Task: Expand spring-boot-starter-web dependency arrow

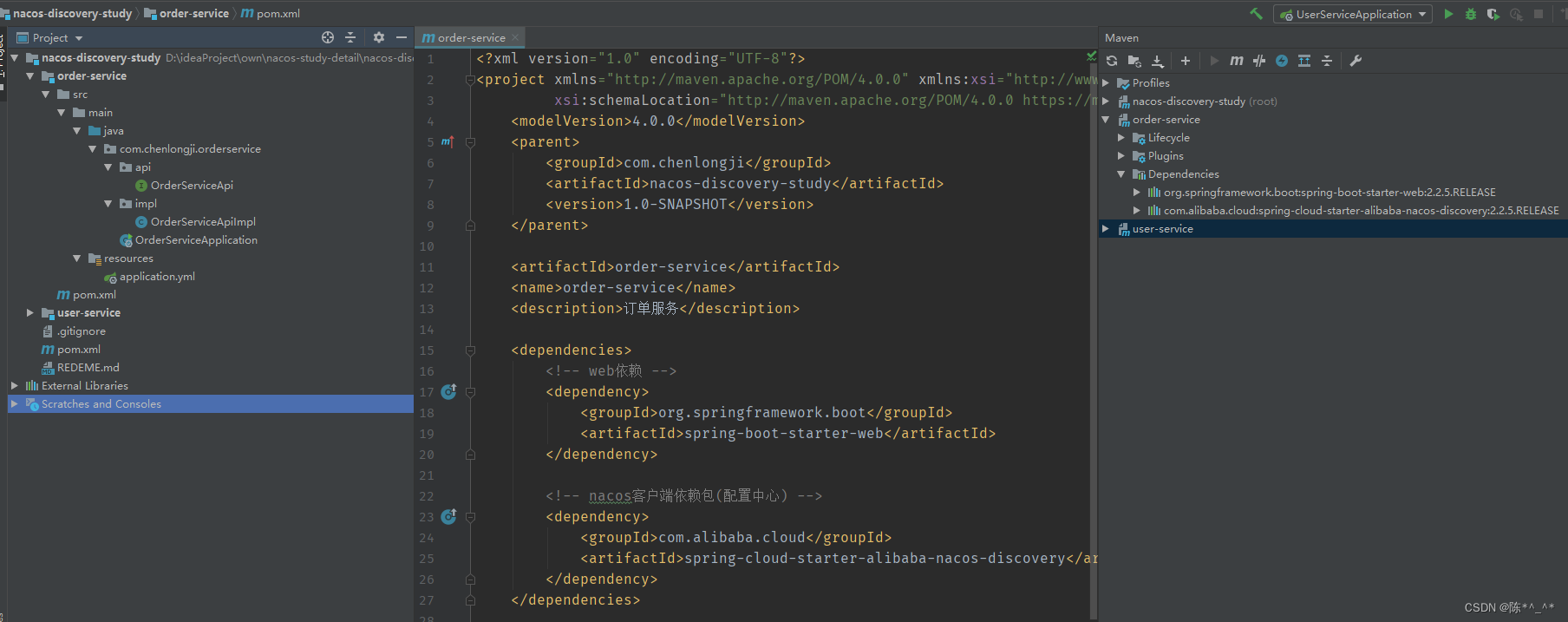Action: click(x=1137, y=192)
